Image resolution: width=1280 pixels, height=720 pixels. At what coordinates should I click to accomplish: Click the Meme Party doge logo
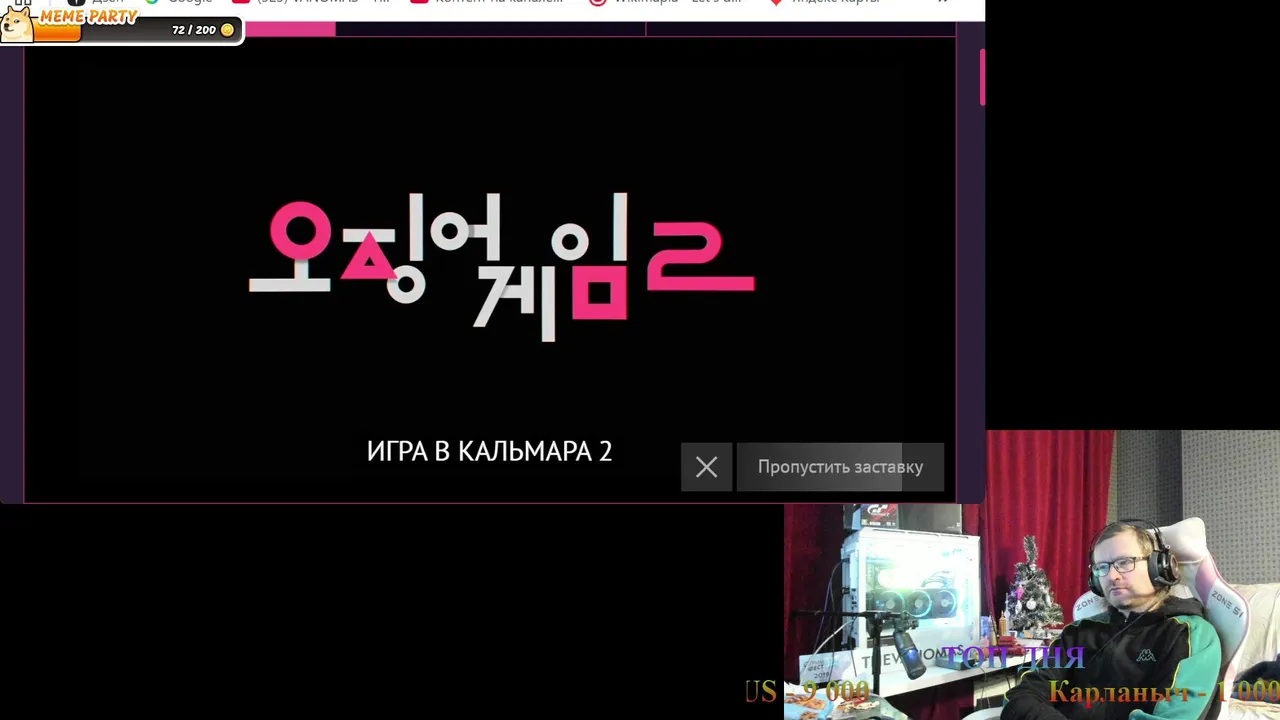(x=16, y=24)
